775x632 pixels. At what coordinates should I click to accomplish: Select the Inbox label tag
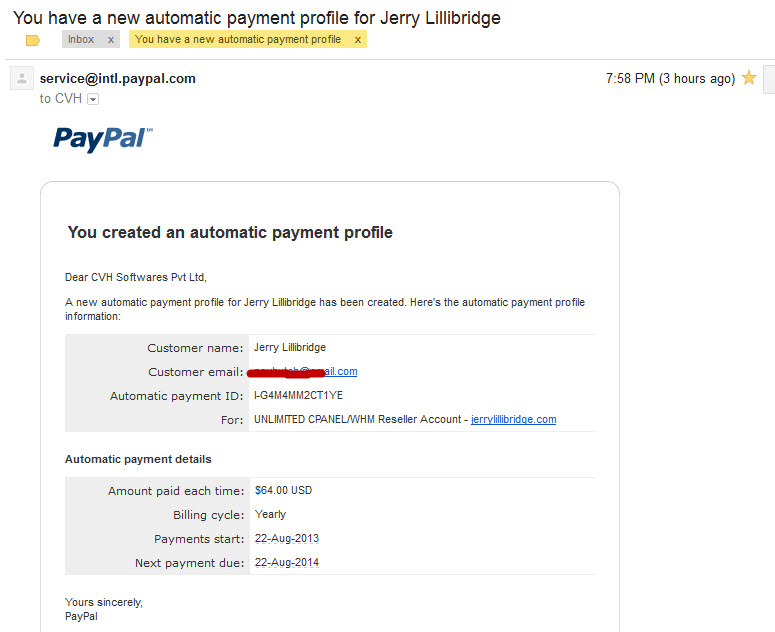(81, 40)
